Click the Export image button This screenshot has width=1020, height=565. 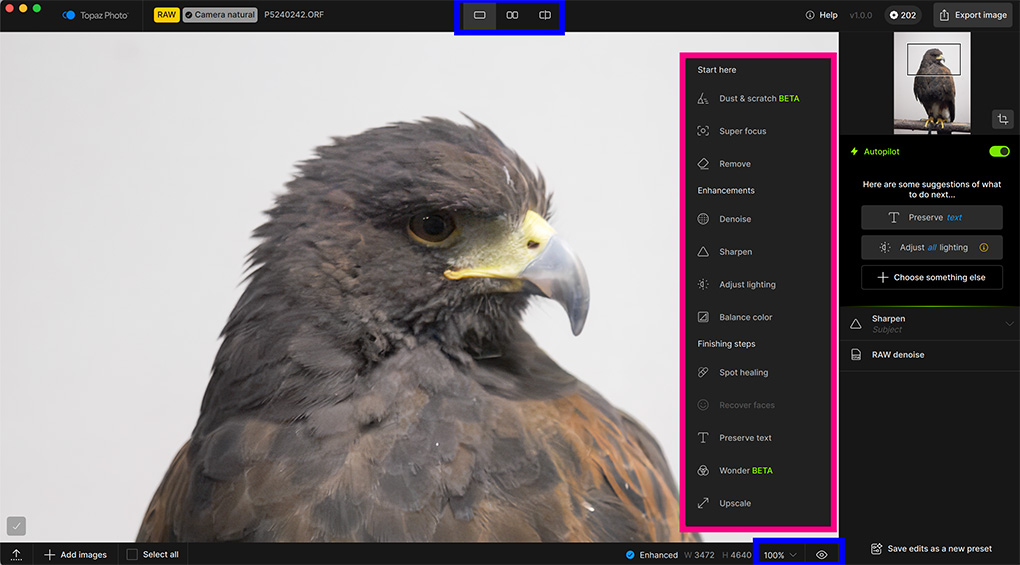[973, 16]
